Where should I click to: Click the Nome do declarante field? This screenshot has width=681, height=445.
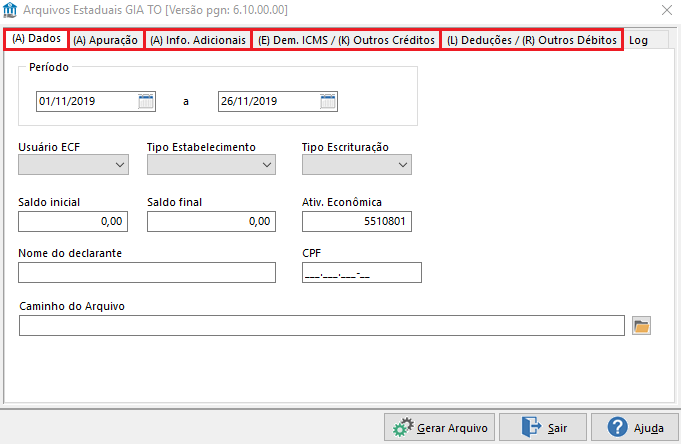pyautogui.click(x=147, y=272)
